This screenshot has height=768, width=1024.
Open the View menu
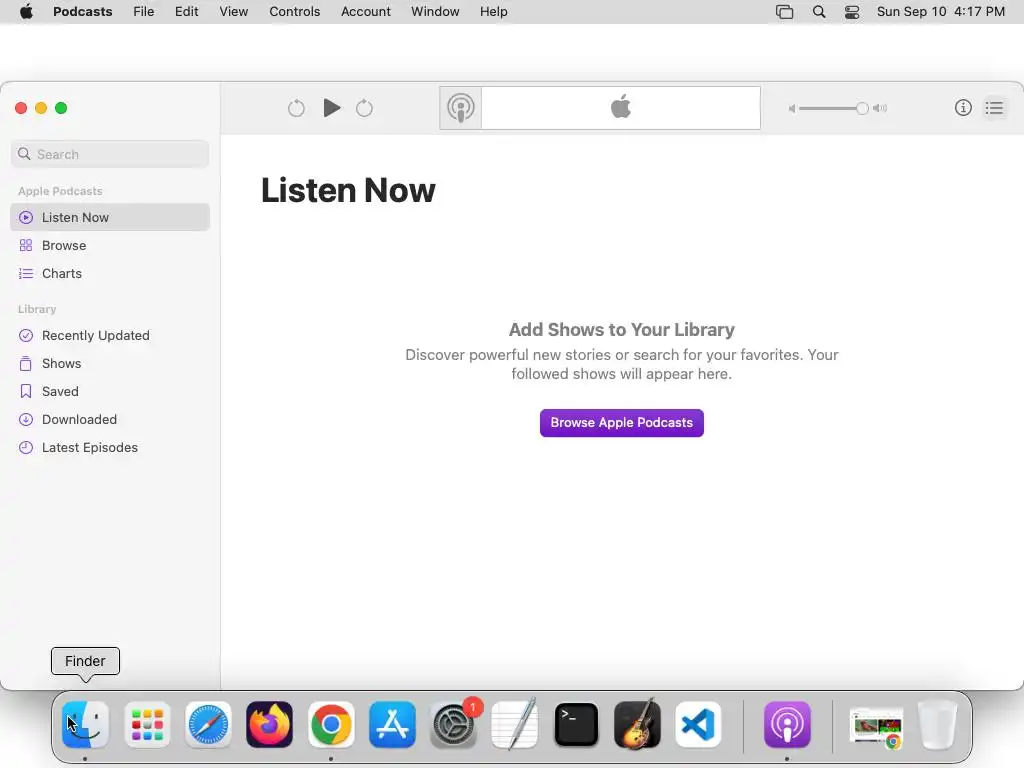coord(233,12)
